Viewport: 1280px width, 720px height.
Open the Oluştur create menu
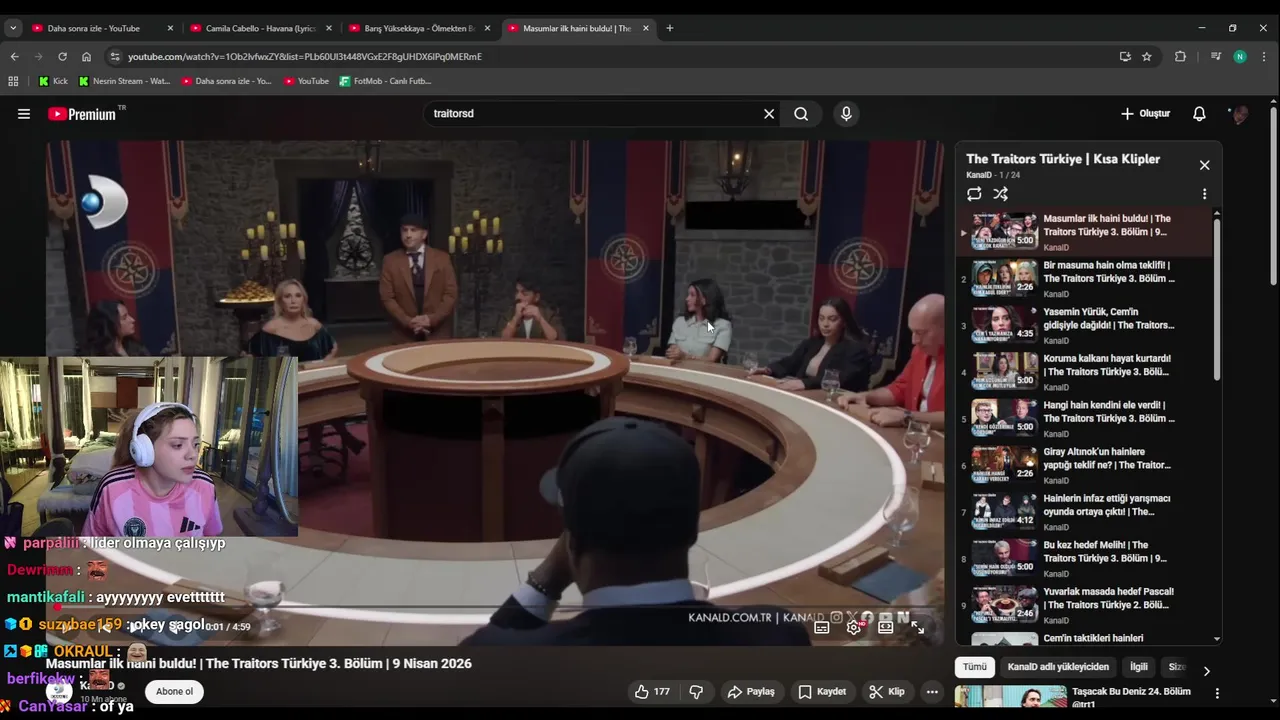tap(1145, 114)
